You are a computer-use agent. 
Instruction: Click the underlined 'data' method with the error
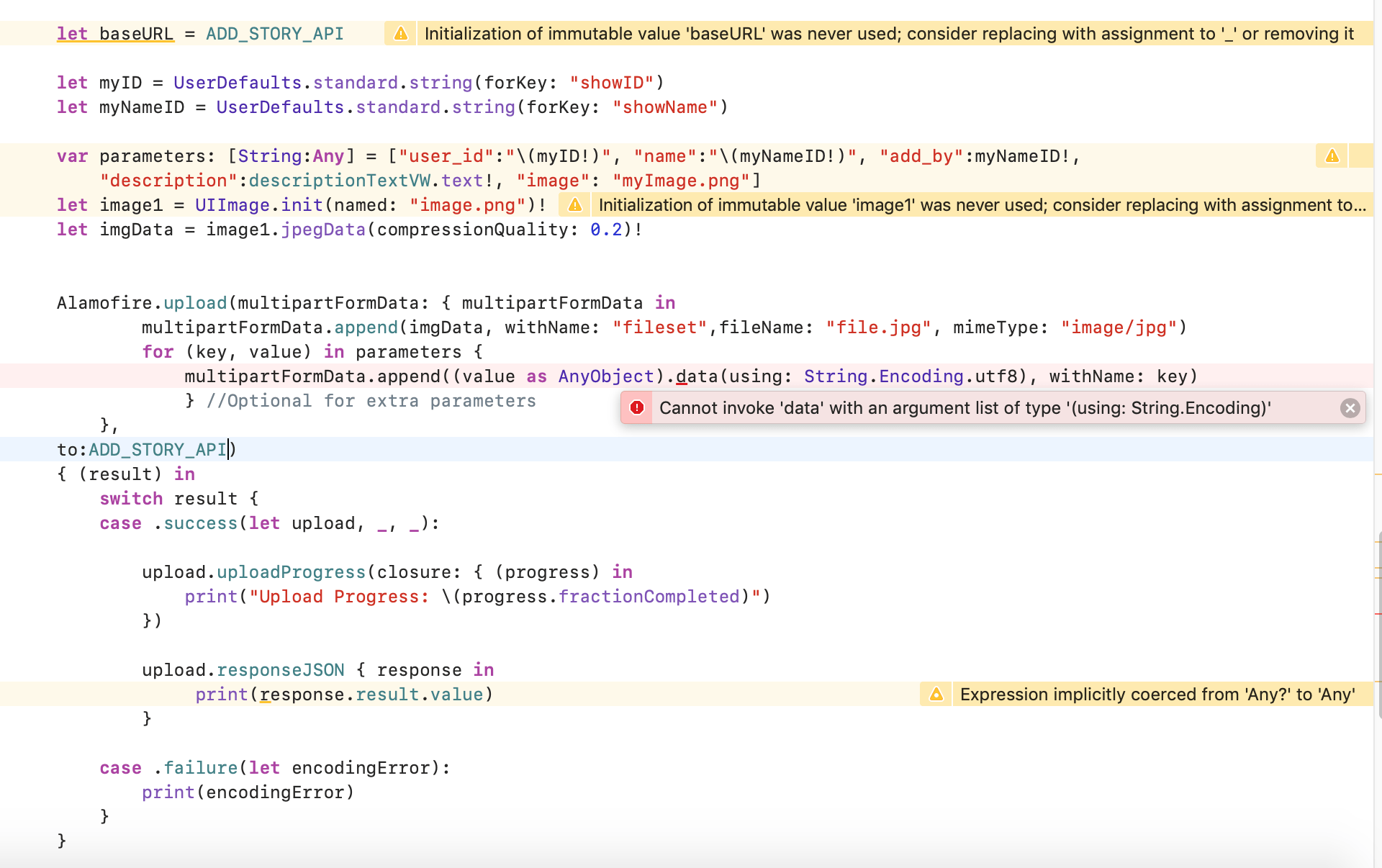(x=697, y=376)
